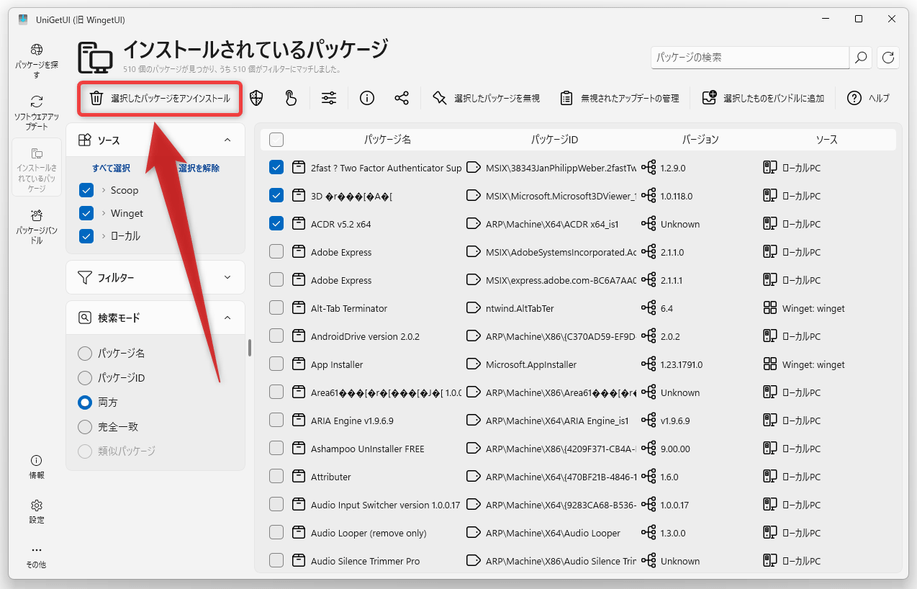Click the share package icon
This screenshot has height=589, width=917.
(x=402, y=98)
